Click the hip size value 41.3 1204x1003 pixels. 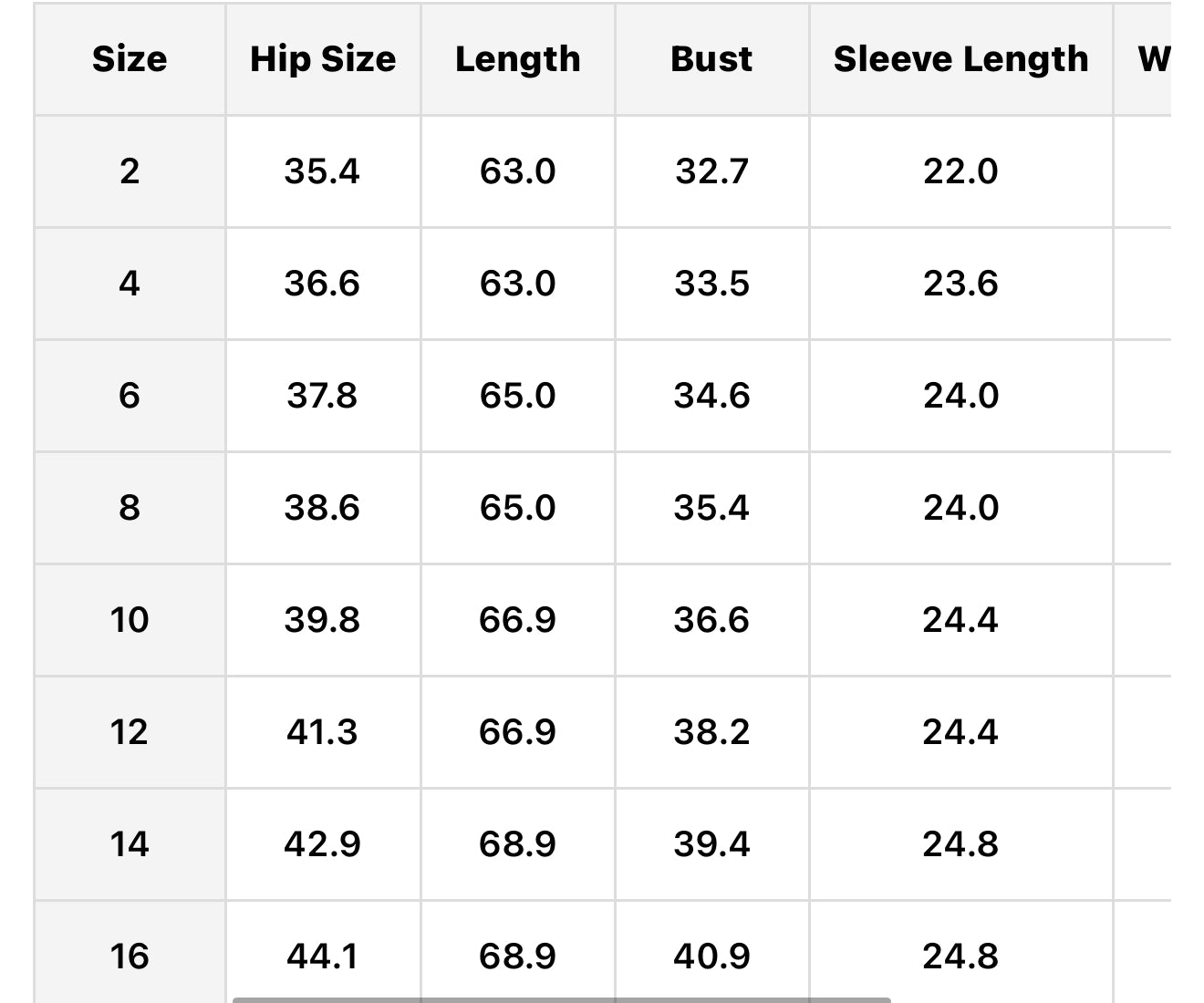click(322, 732)
